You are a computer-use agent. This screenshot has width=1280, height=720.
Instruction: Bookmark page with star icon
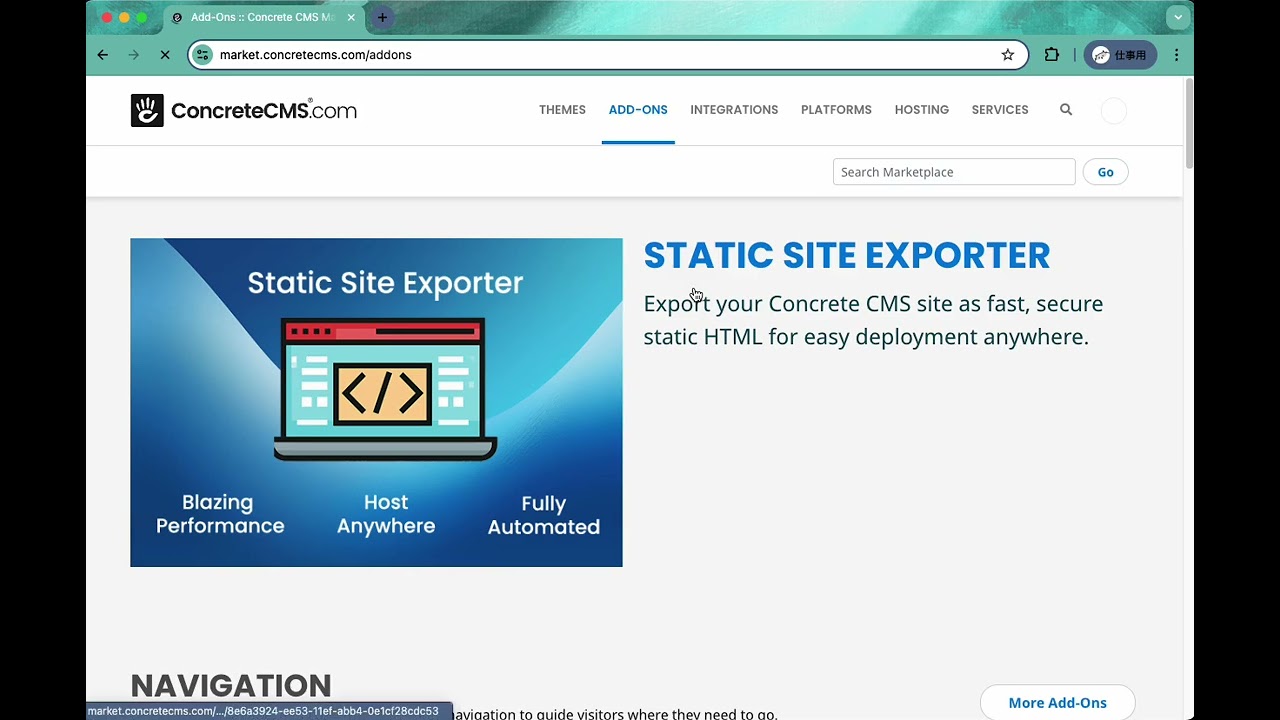[1008, 55]
